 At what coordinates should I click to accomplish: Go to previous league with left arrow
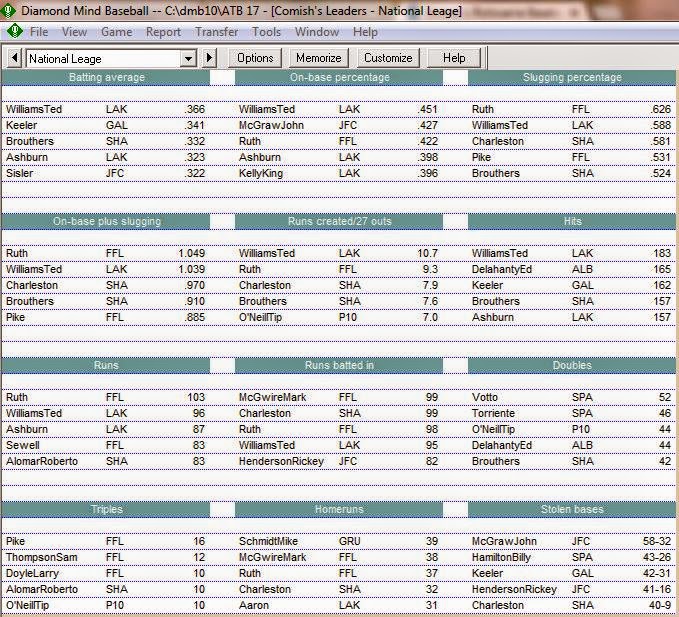(14, 58)
